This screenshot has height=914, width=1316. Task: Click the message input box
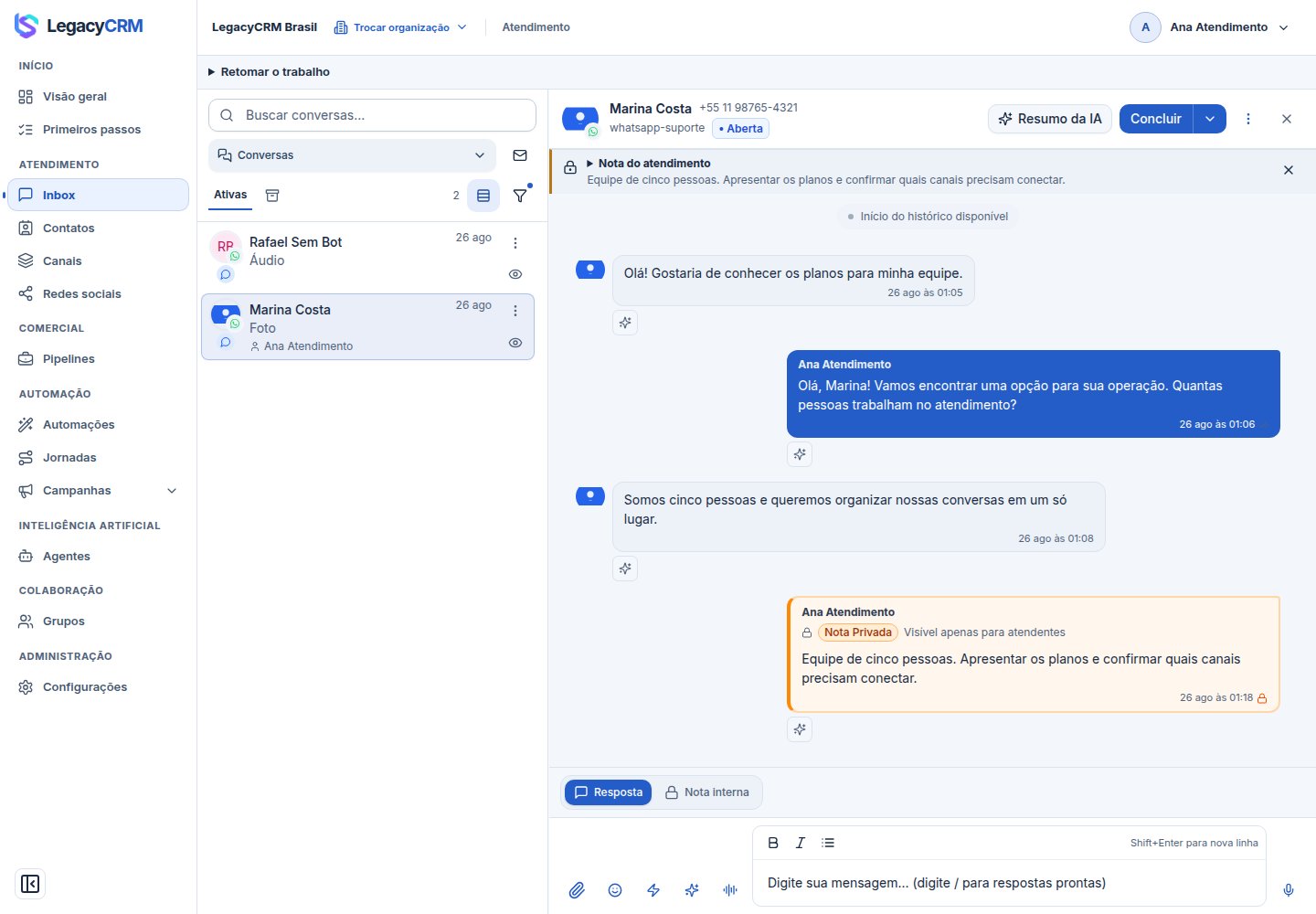(1009, 883)
